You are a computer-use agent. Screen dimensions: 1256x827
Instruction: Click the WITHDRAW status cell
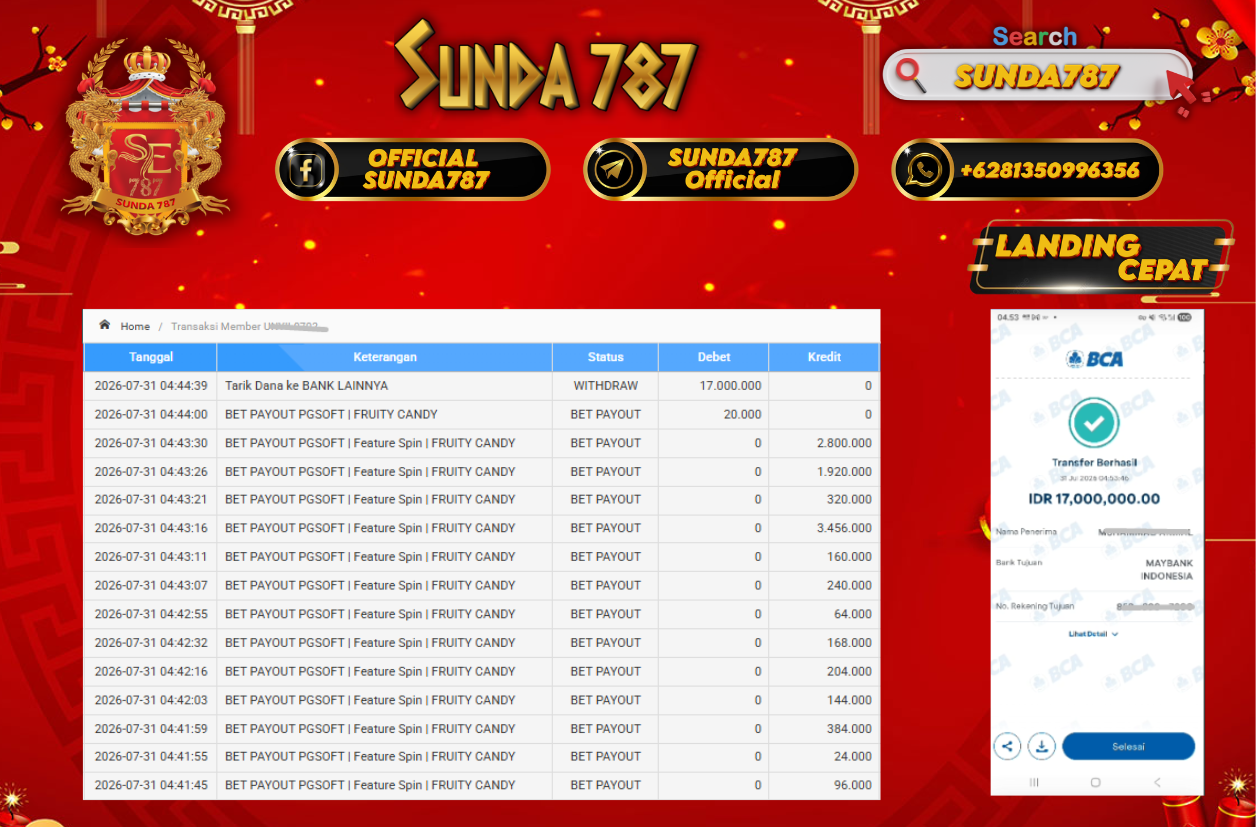pos(606,385)
